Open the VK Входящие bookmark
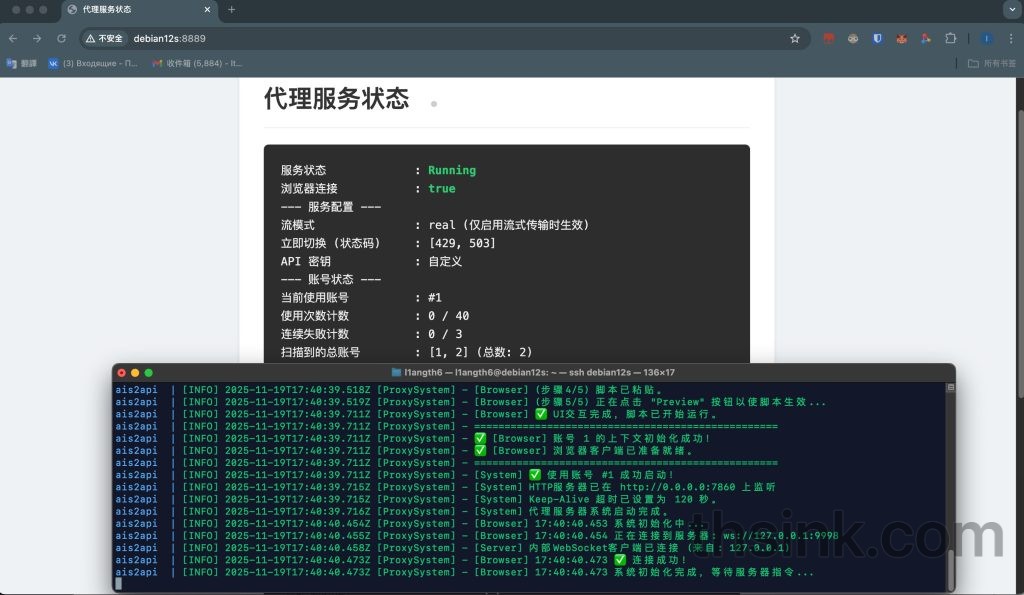Image resolution: width=1024 pixels, height=595 pixels. (93, 63)
